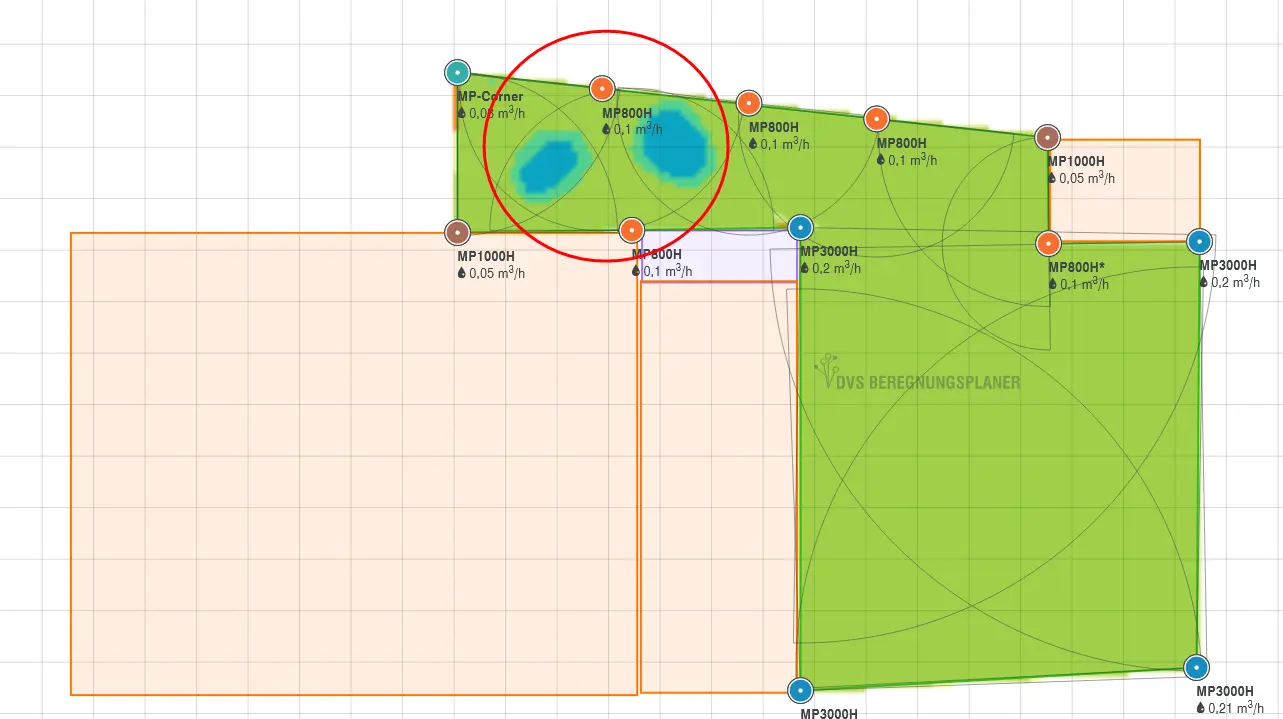Click the left blue dry-spot patch
Screen dimensions: 1283x719
[546, 164]
